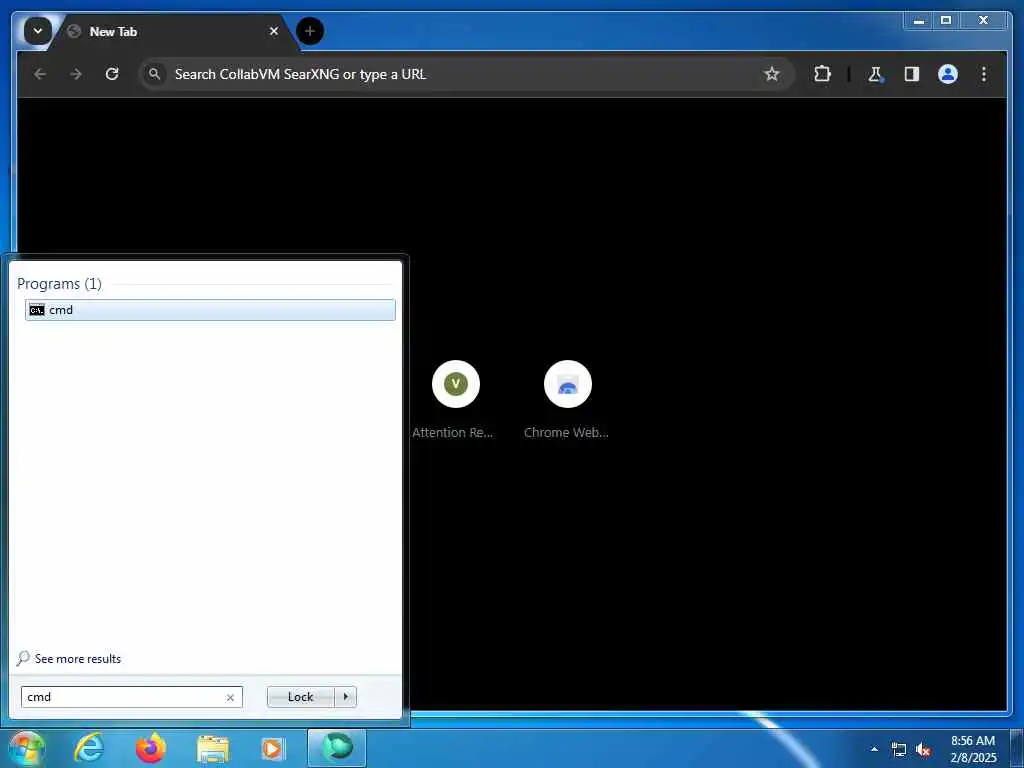Click the Programs (1) heading
The width and height of the screenshot is (1024, 768).
pyautogui.click(x=59, y=283)
